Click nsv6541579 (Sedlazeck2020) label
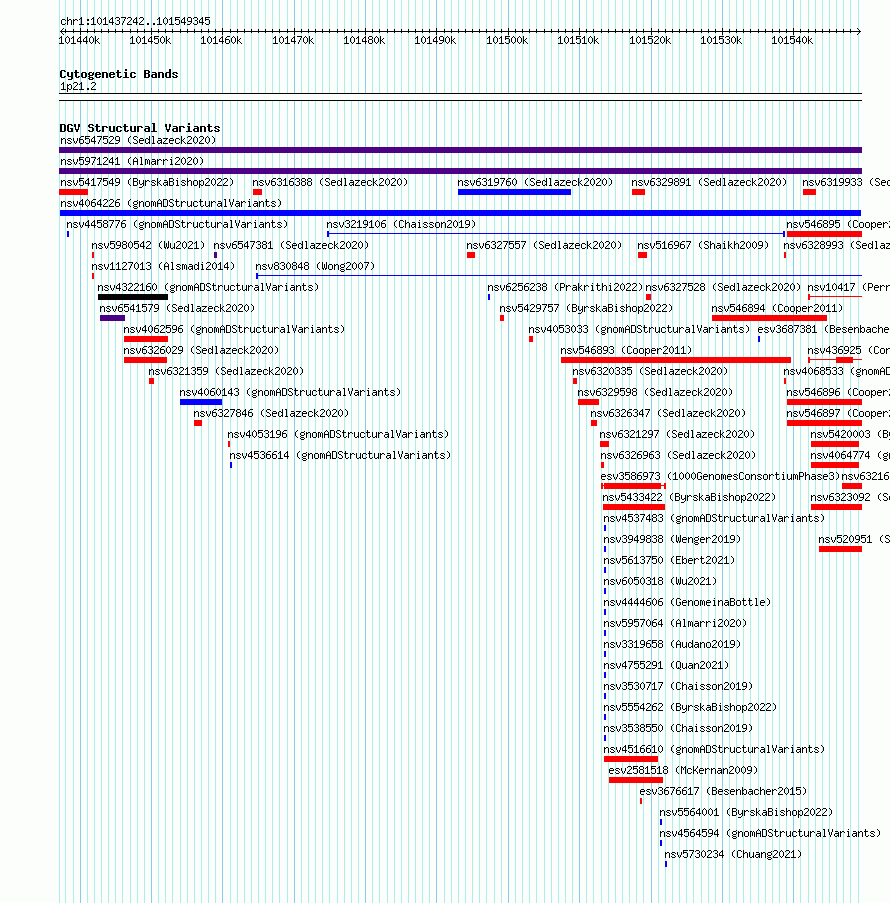 (x=177, y=308)
